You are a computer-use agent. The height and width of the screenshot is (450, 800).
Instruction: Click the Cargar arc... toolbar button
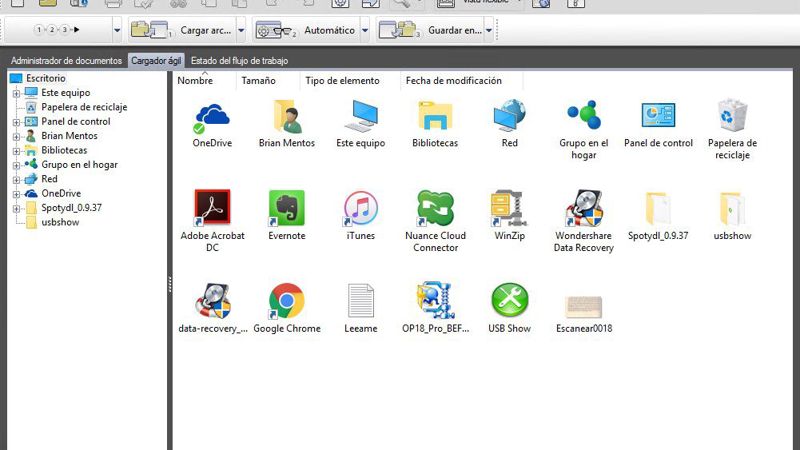pos(182,31)
